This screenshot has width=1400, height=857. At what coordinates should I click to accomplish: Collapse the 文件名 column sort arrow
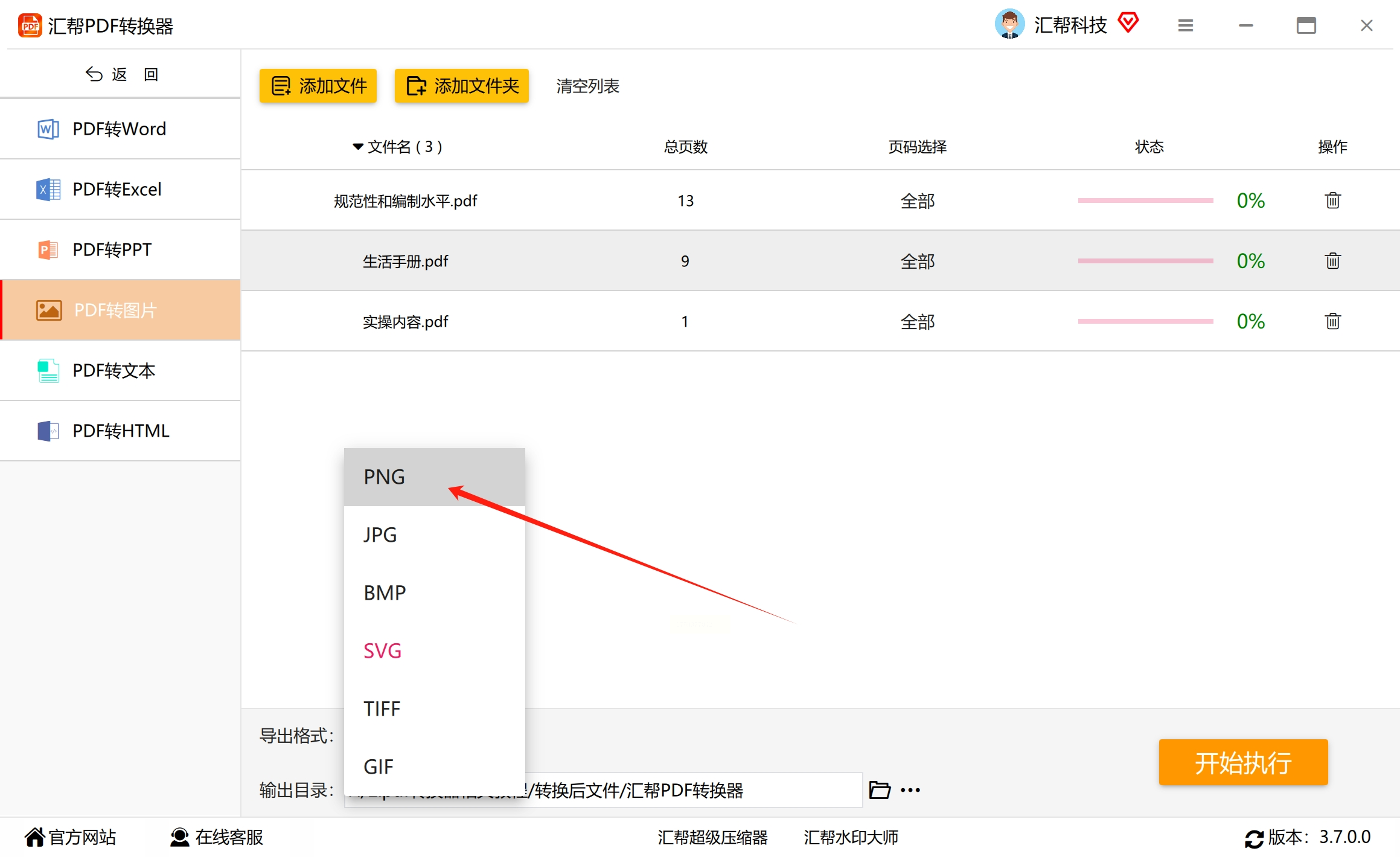point(358,147)
